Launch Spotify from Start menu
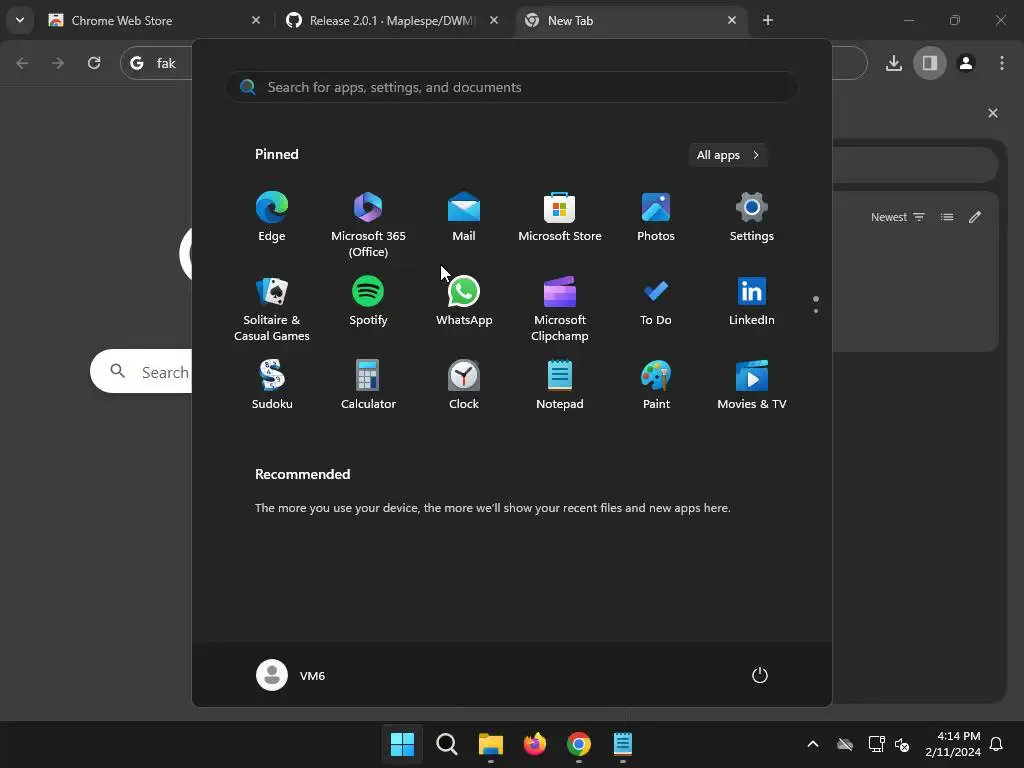Screen dimensions: 1024x768 pos(368,301)
